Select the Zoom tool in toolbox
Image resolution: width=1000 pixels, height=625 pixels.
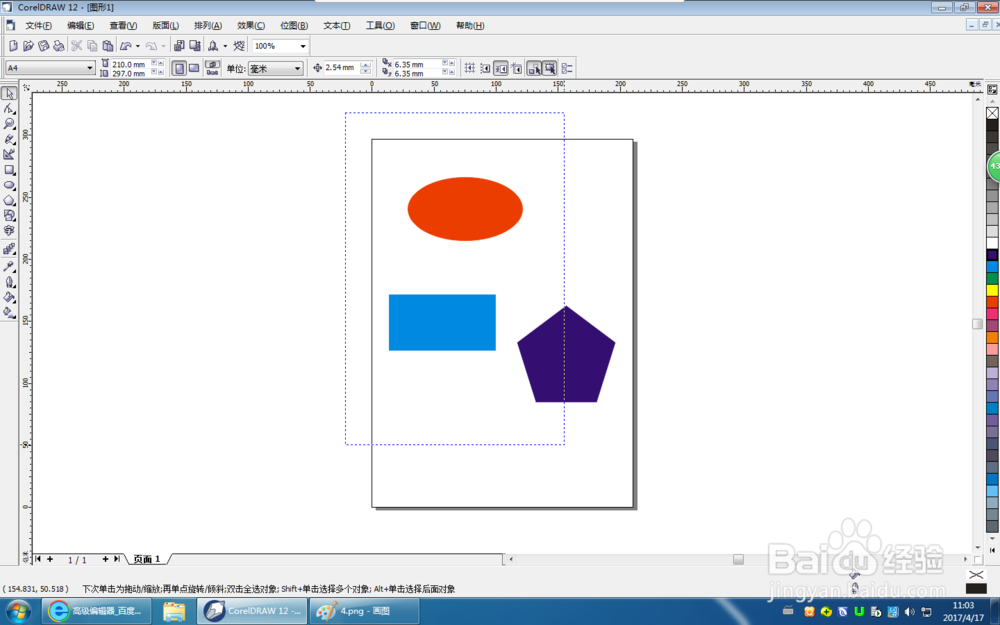[9, 124]
